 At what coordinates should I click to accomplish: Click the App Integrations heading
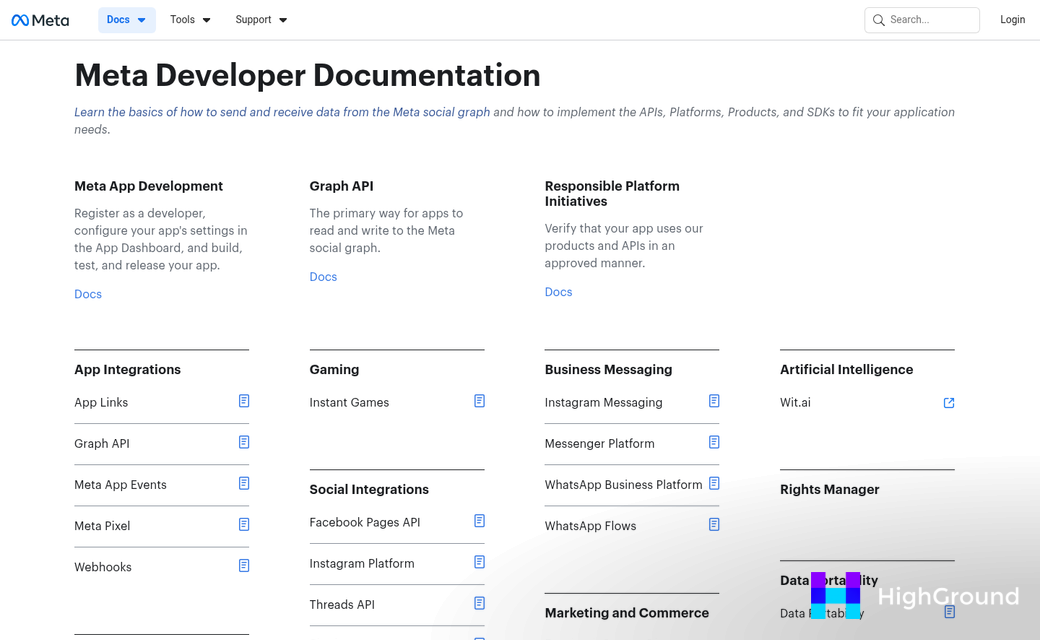pos(127,369)
